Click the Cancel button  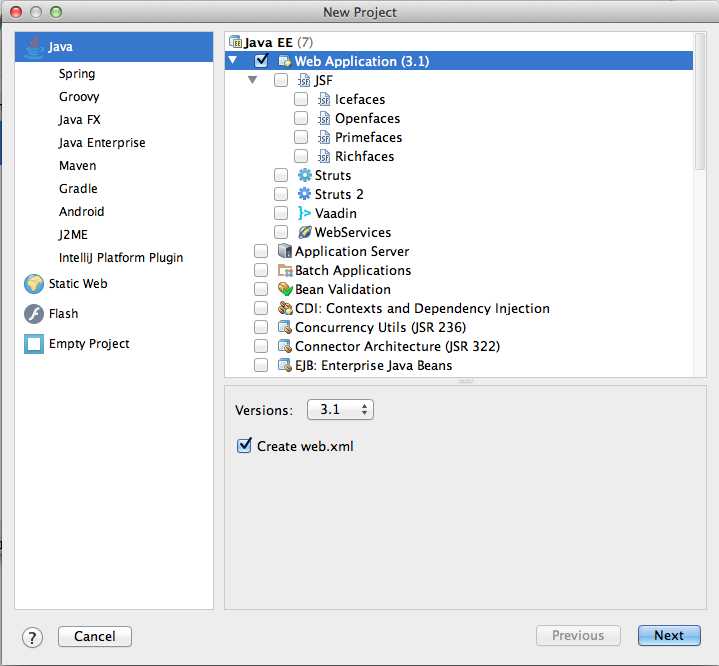pyautogui.click(x=95, y=636)
